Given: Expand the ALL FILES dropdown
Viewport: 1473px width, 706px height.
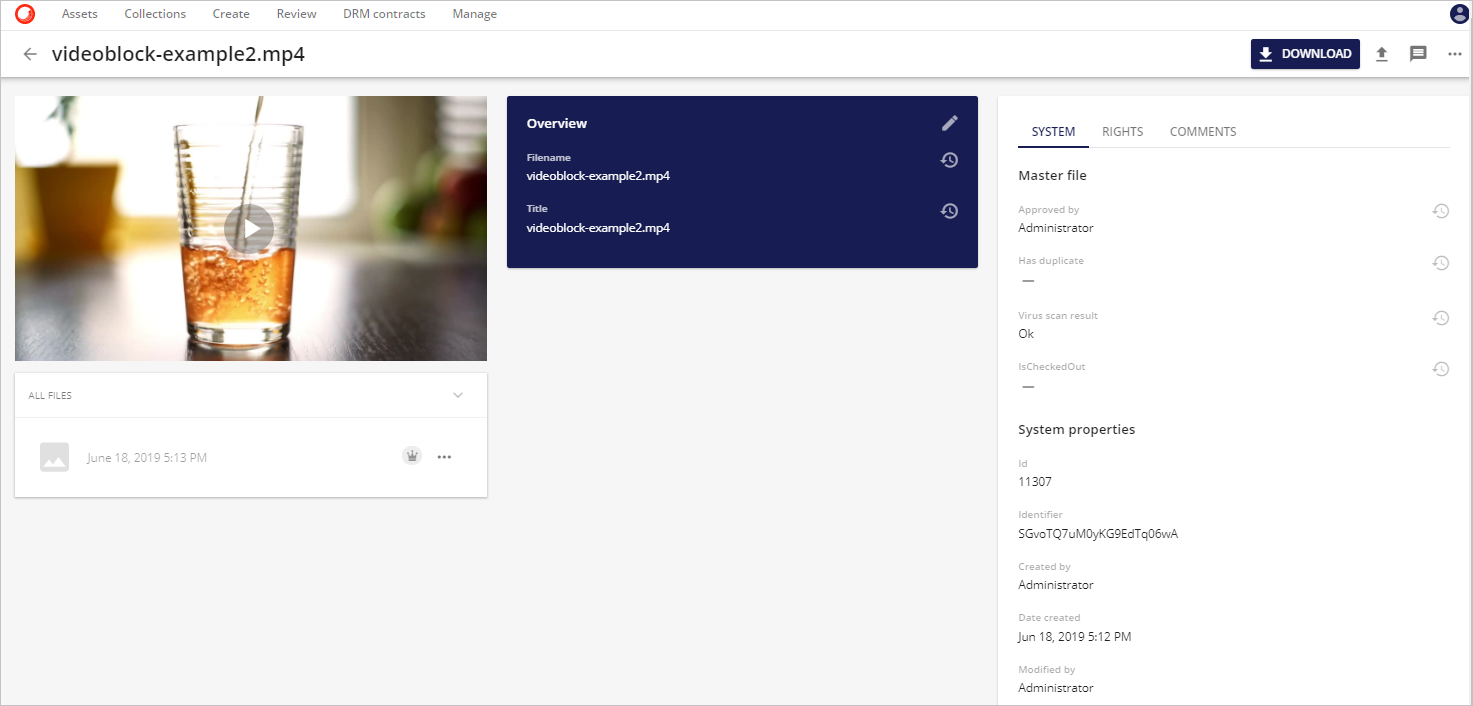Looking at the screenshot, I should tap(458, 395).
